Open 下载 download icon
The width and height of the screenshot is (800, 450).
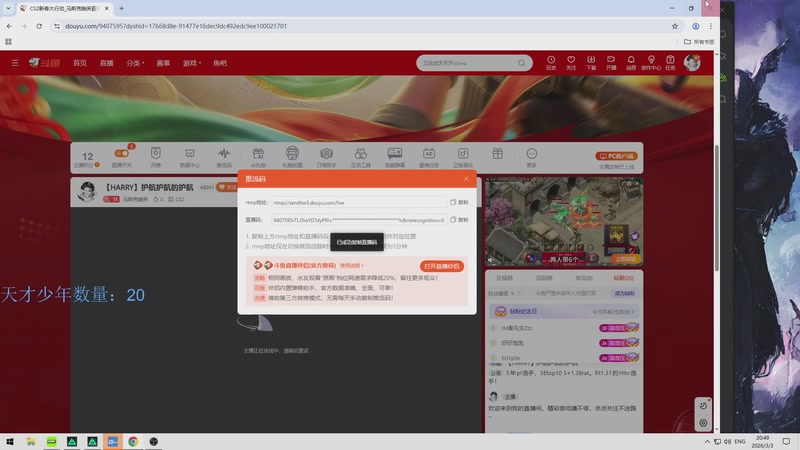(591, 63)
